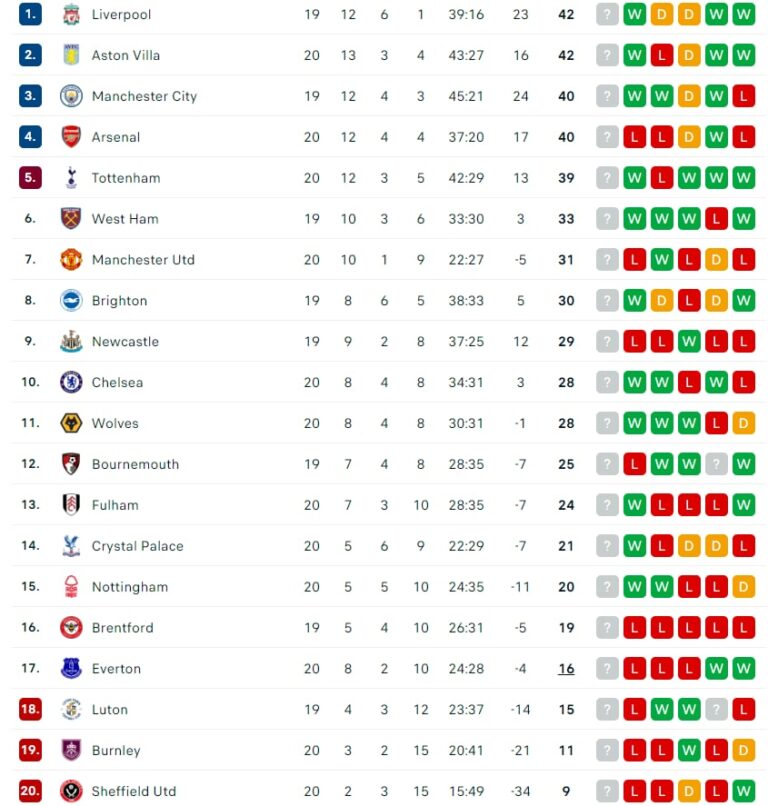Open the Crystal Palace team link
Viewport: 768px width, 806px height.
point(135,546)
